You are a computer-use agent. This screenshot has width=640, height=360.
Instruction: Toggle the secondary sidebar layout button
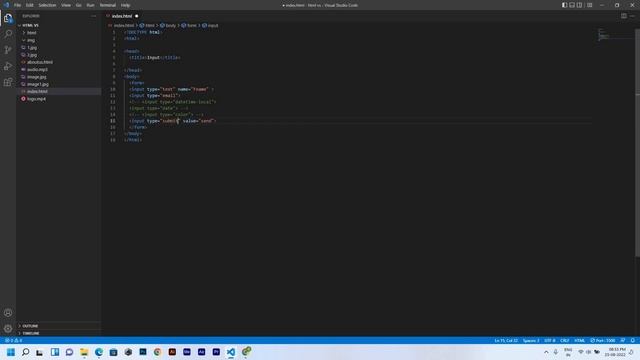(x=579, y=5)
